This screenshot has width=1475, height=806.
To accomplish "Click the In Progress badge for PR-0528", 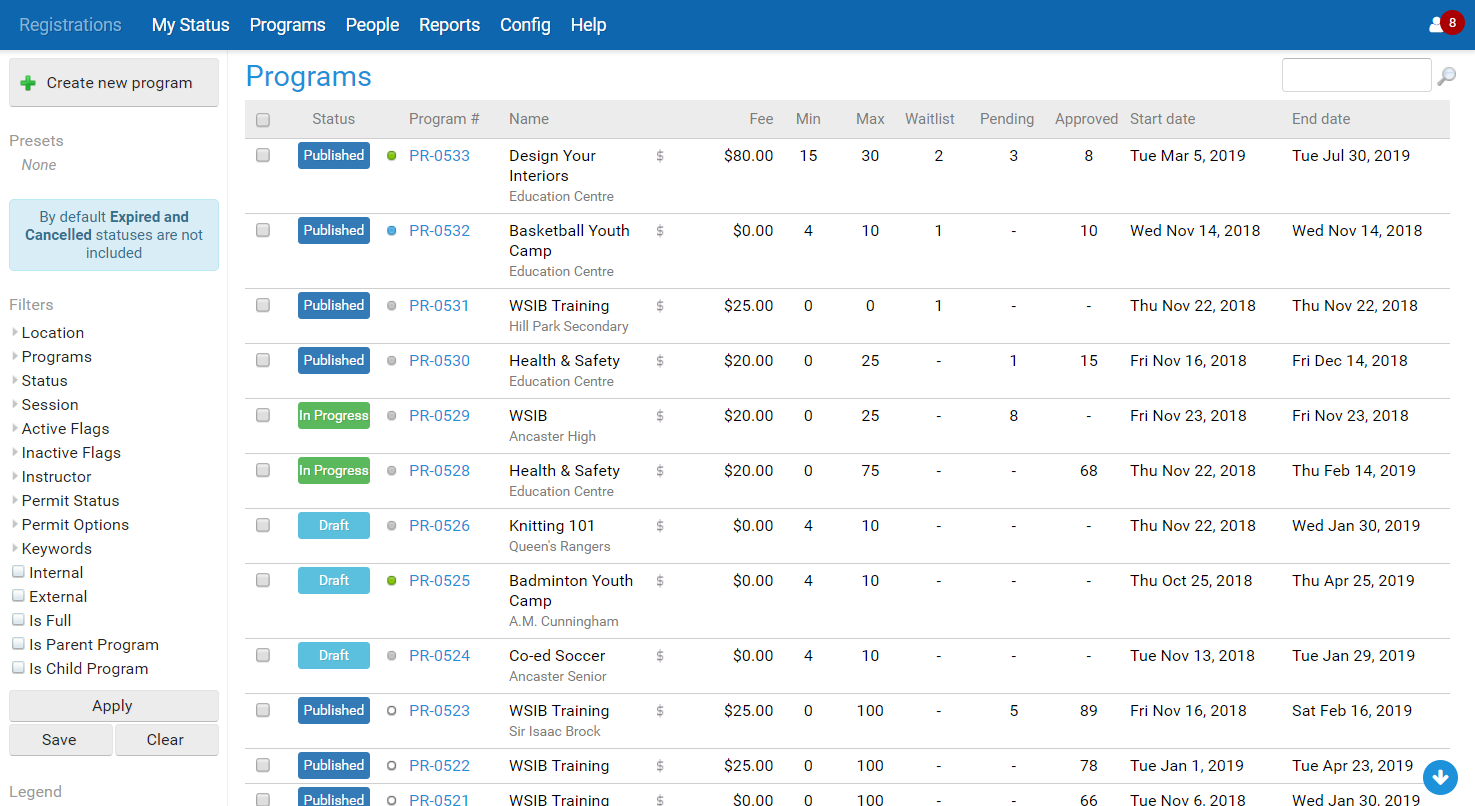I will click(334, 470).
